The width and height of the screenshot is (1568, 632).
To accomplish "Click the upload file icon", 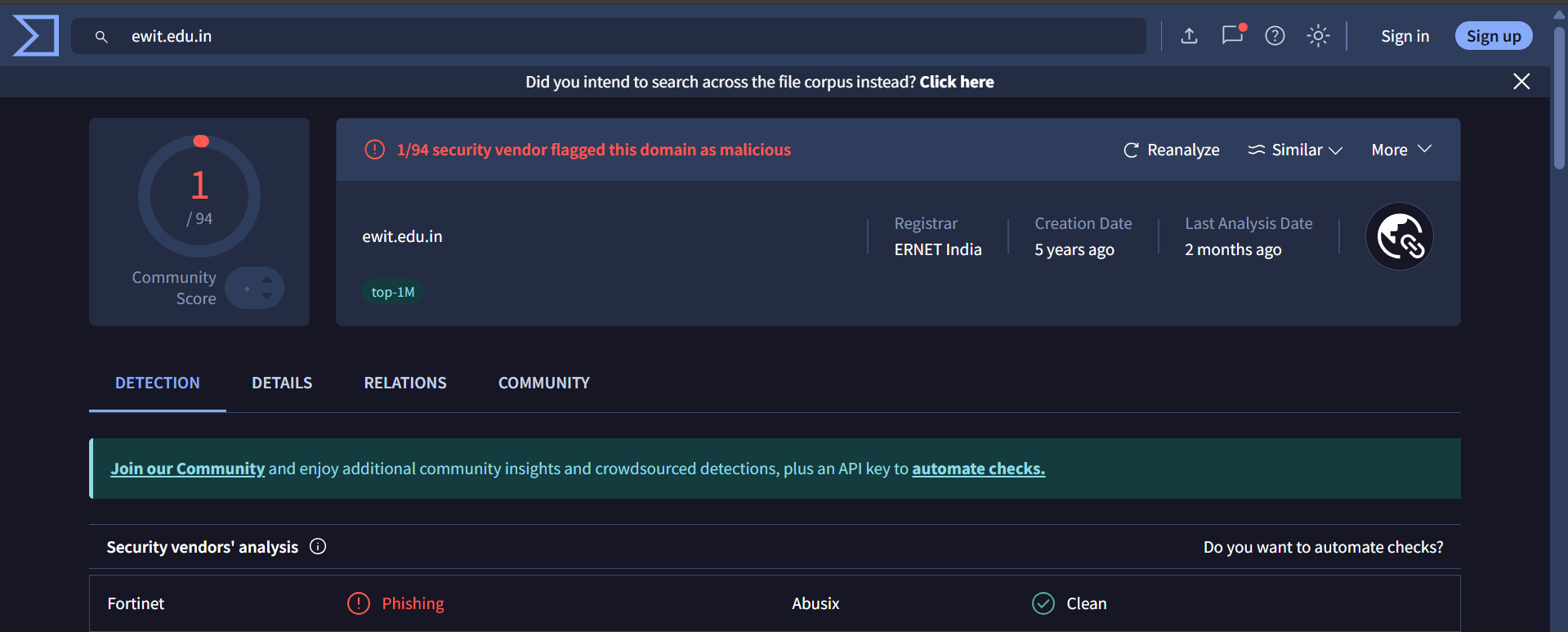I will [x=1189, y=36].
